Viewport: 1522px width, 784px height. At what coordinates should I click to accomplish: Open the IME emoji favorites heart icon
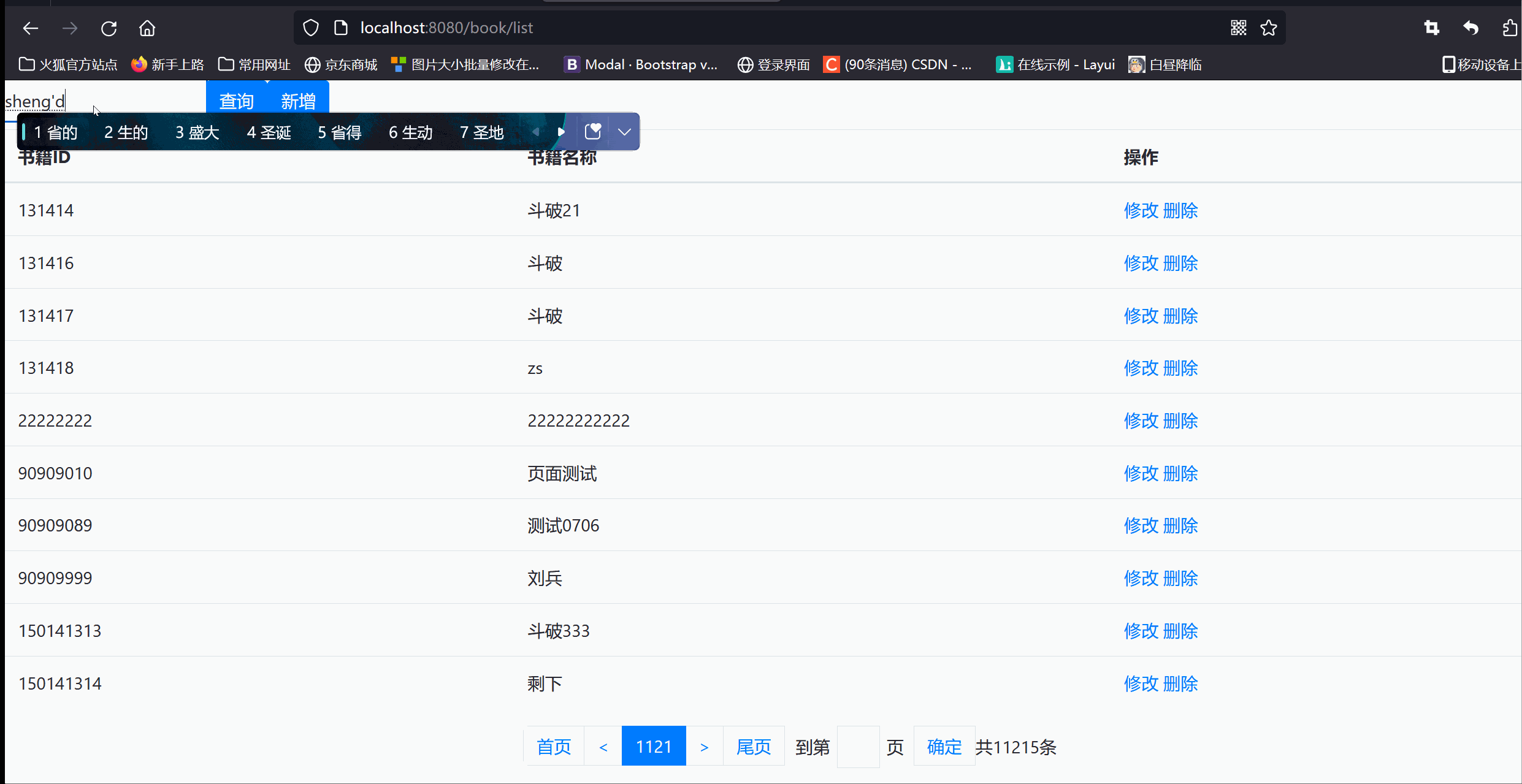592,131
